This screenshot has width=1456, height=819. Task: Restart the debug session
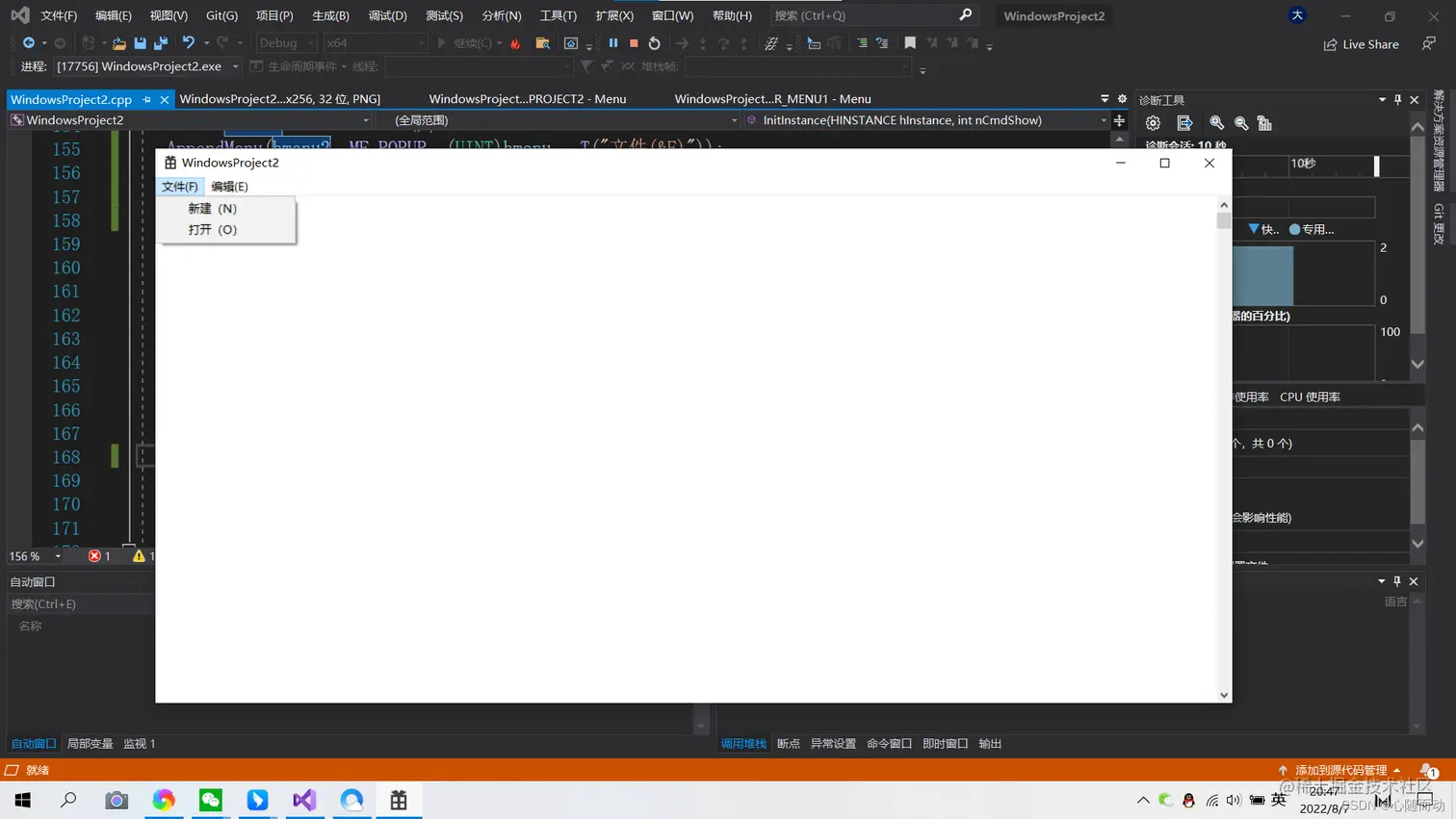[x=655, y=43]
